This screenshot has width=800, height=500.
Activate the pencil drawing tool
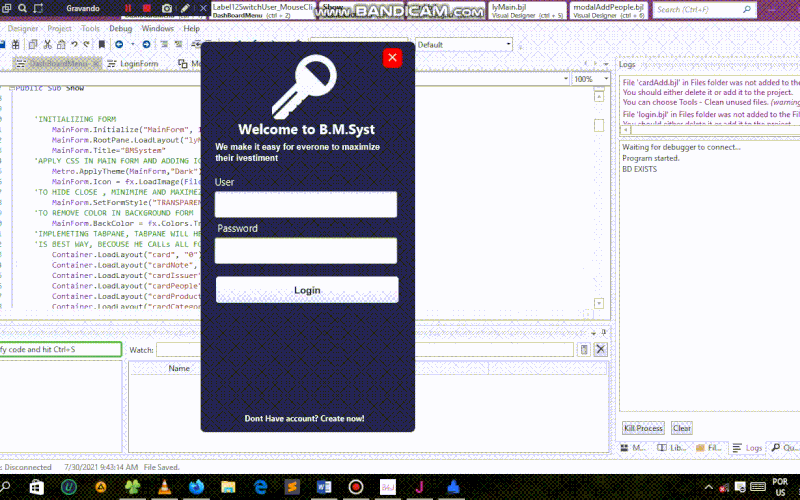click(185, 8)
